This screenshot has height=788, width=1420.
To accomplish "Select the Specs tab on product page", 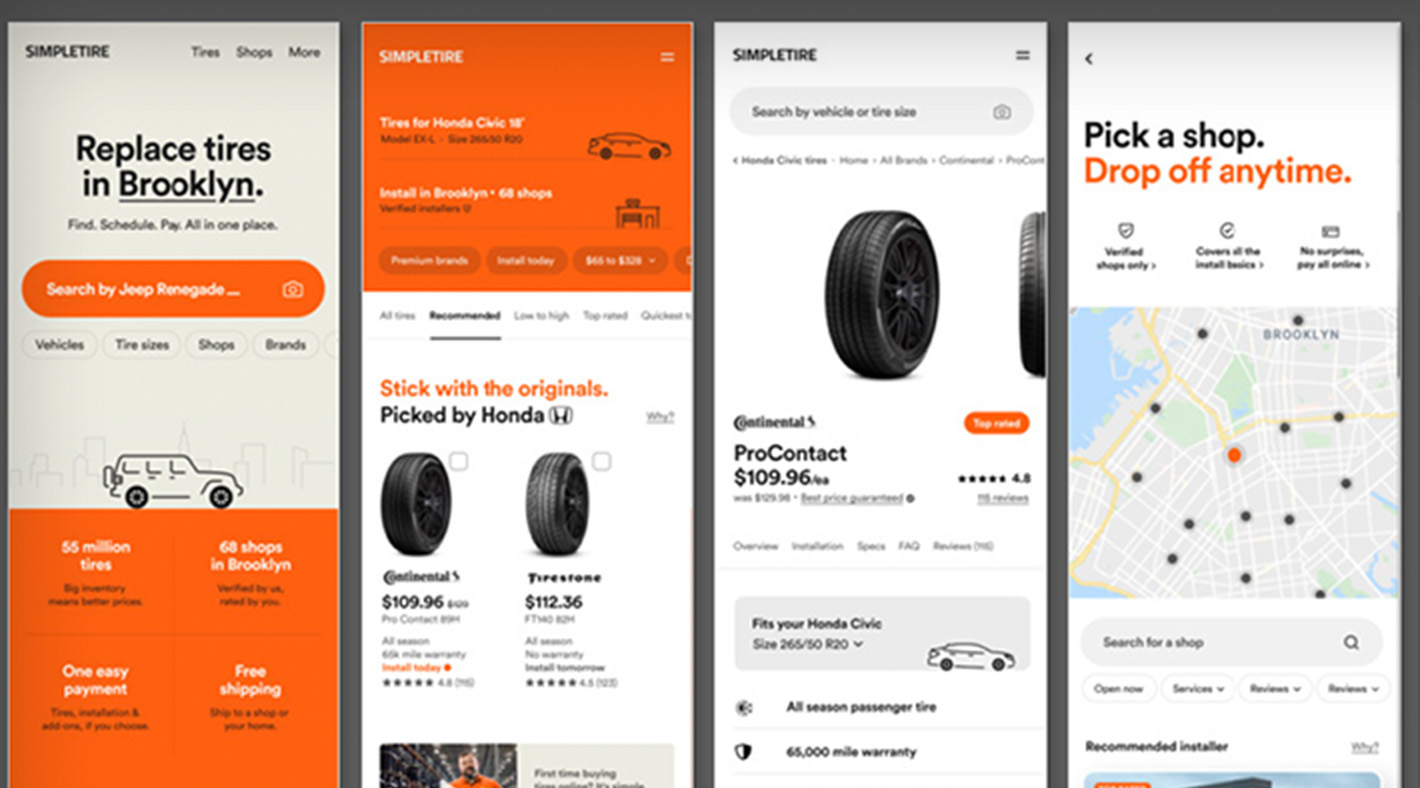I will pos(871,546).
